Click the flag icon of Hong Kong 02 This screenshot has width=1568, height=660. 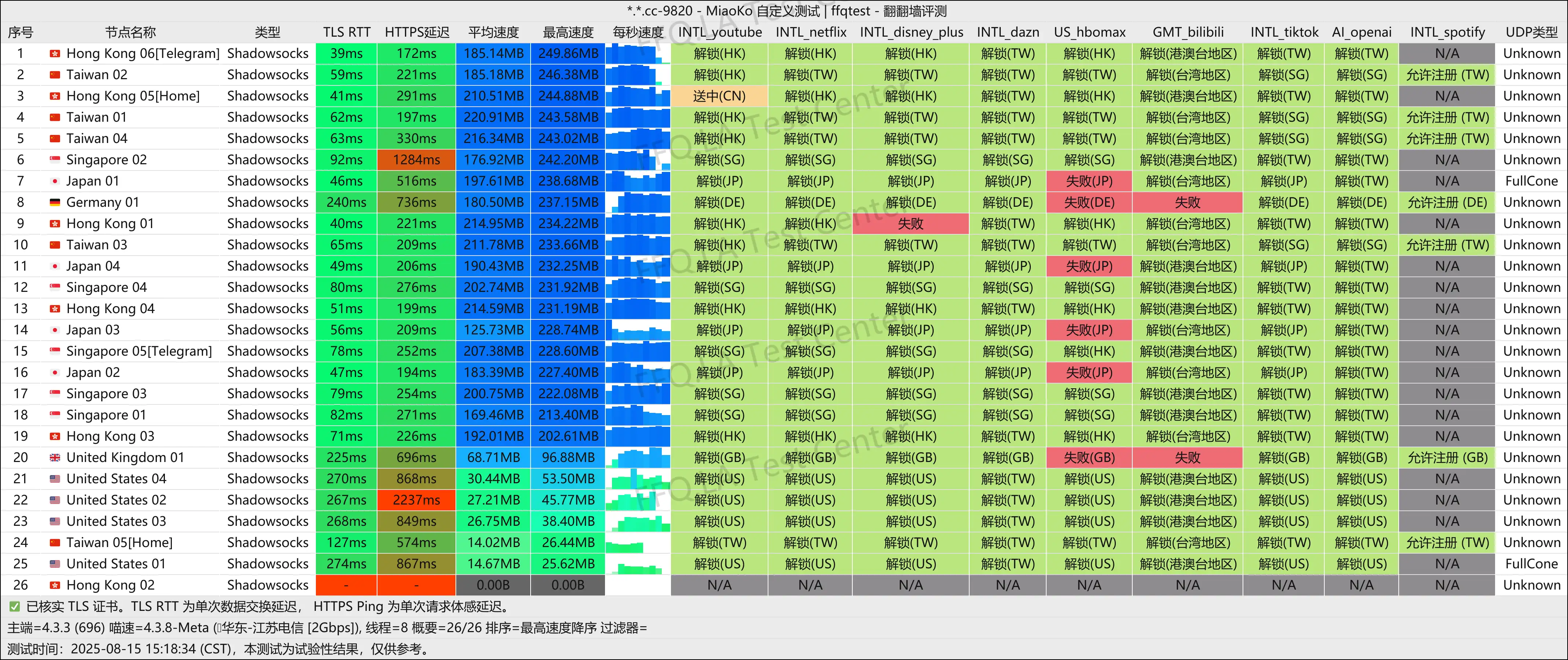55,585
